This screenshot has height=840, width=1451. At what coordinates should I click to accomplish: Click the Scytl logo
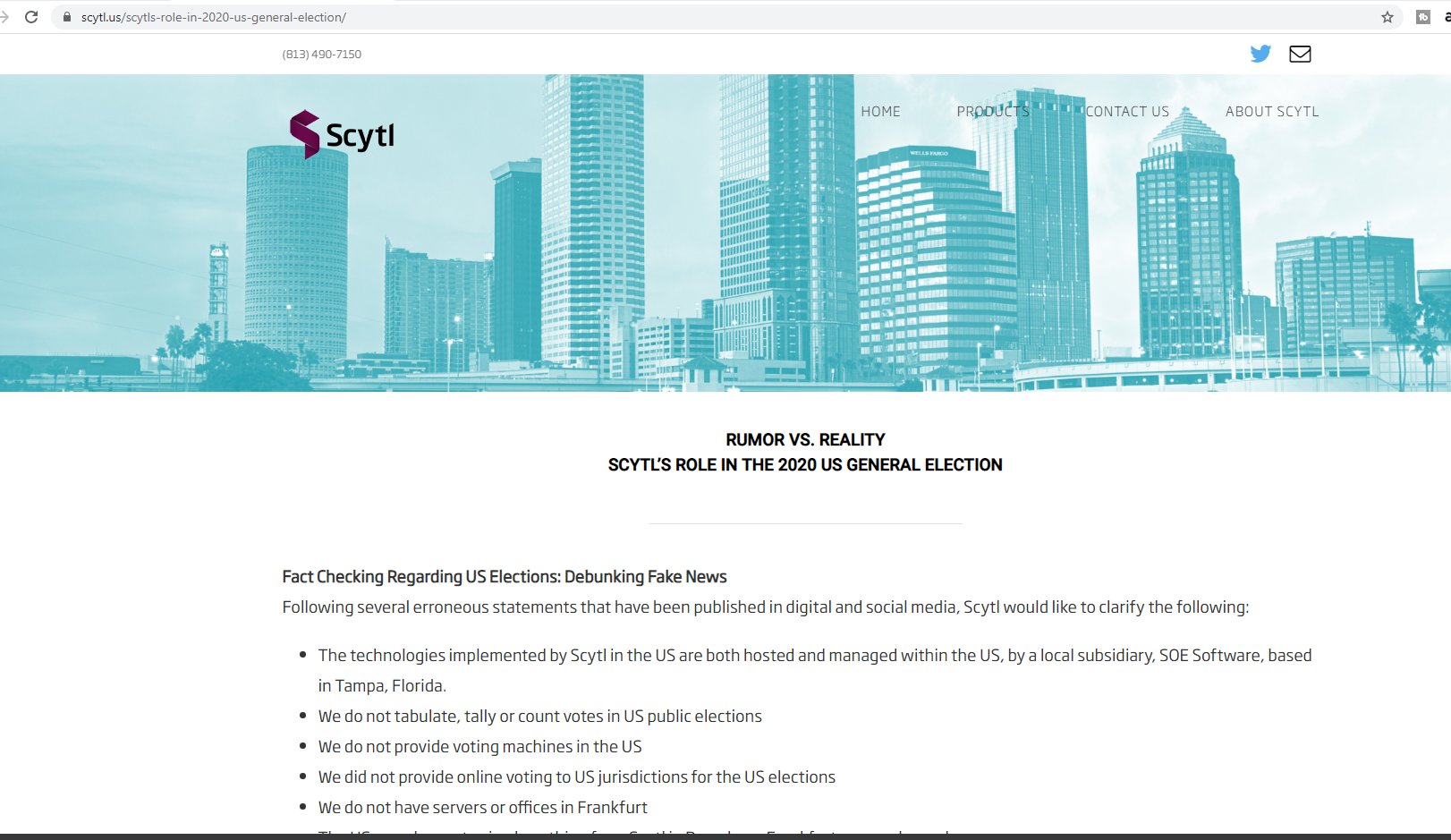click(x=342, y=134)
